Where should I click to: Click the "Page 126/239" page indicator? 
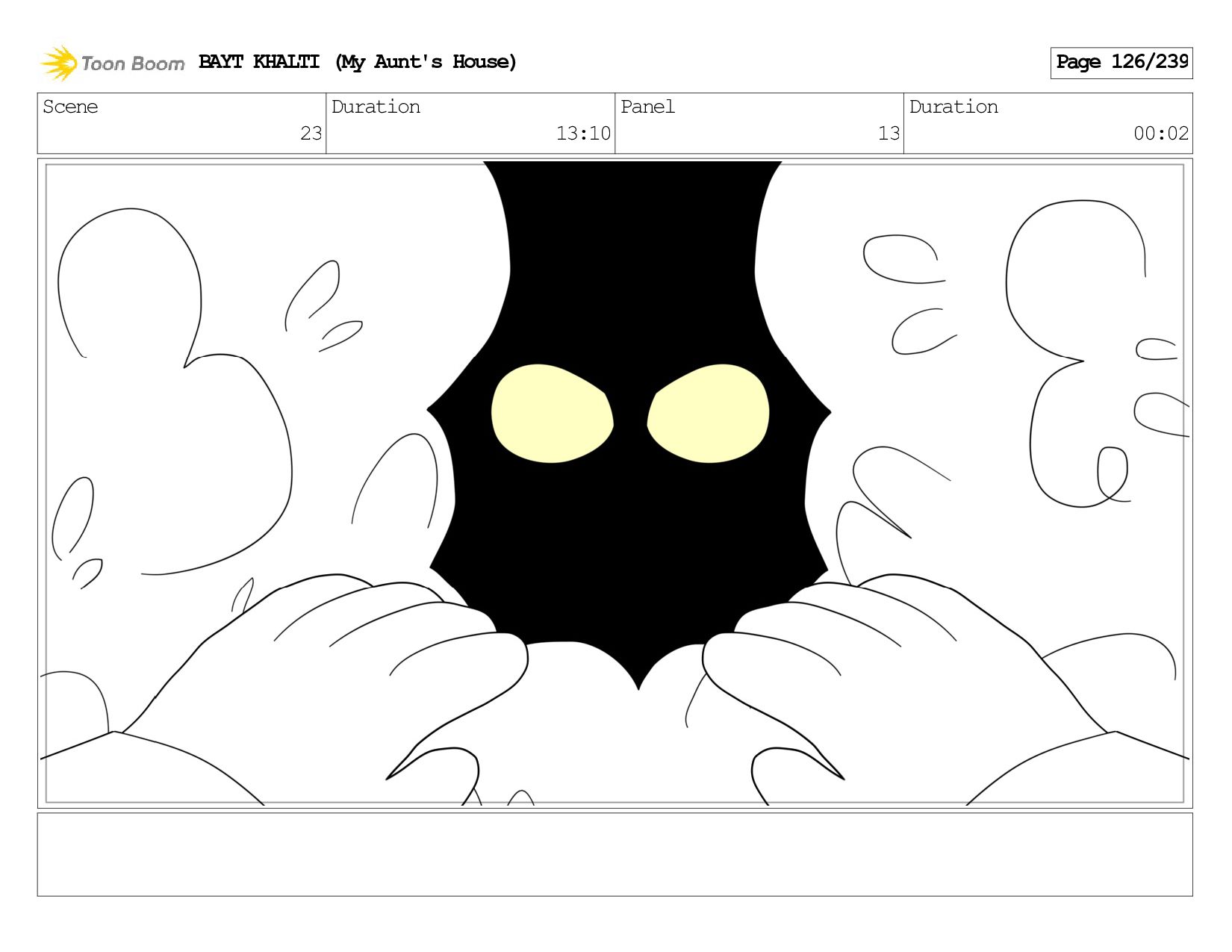[x=1121, y=63]
